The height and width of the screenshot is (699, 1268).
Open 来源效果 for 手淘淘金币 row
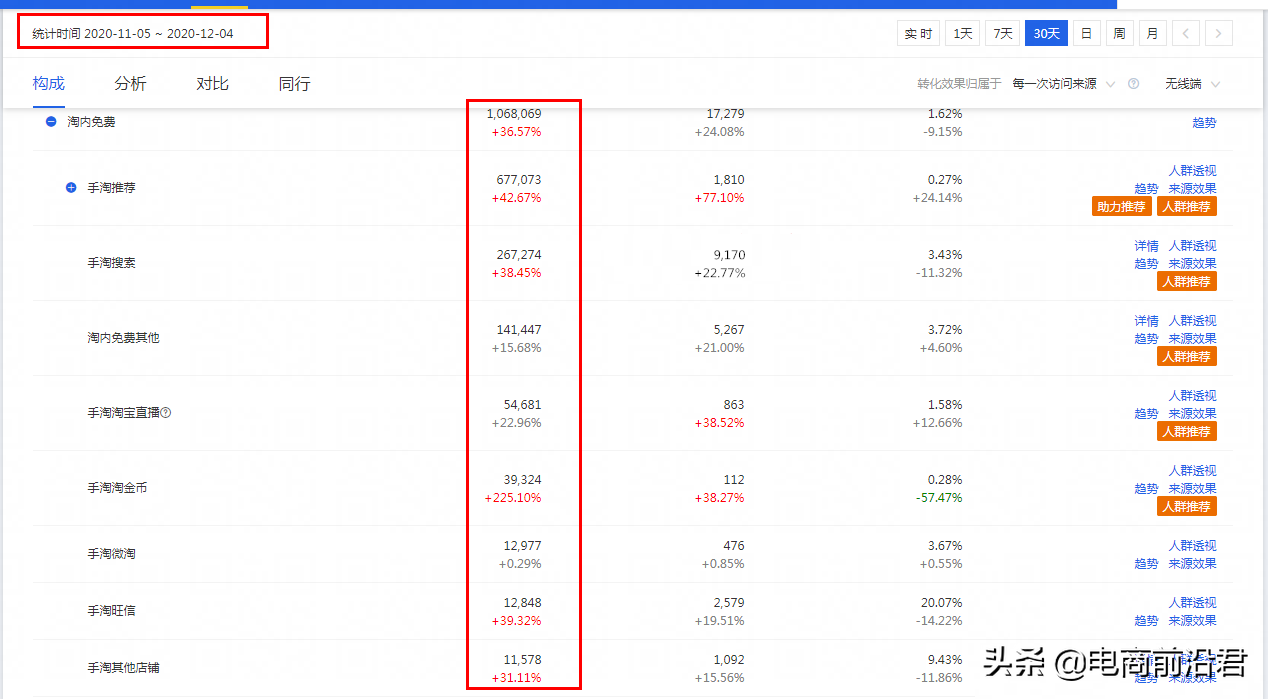point(1192,489)
